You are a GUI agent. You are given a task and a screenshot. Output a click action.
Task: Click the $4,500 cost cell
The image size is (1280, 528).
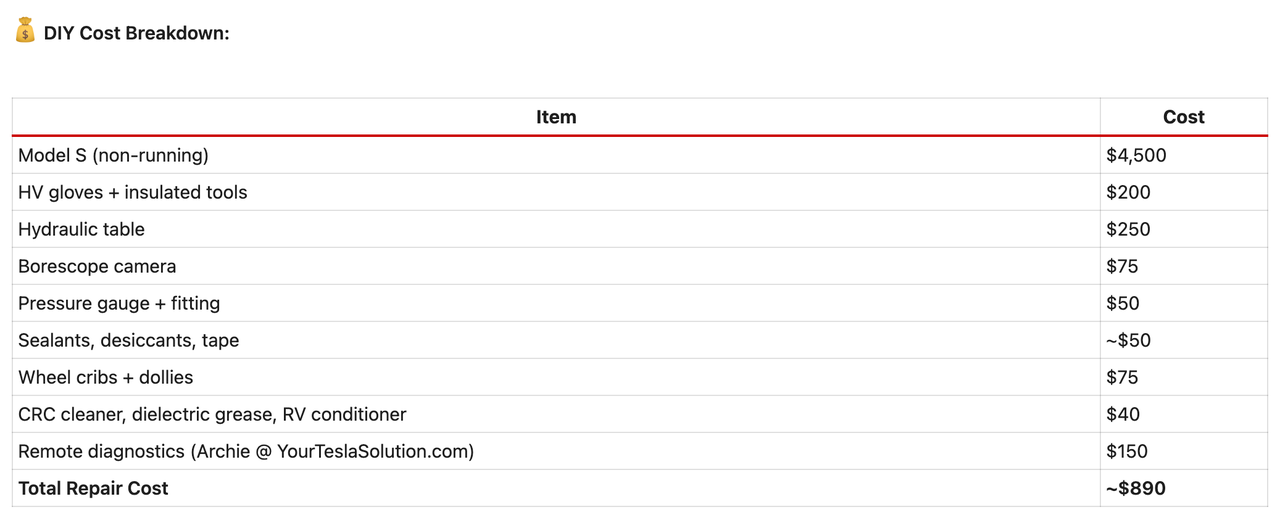1136,155
